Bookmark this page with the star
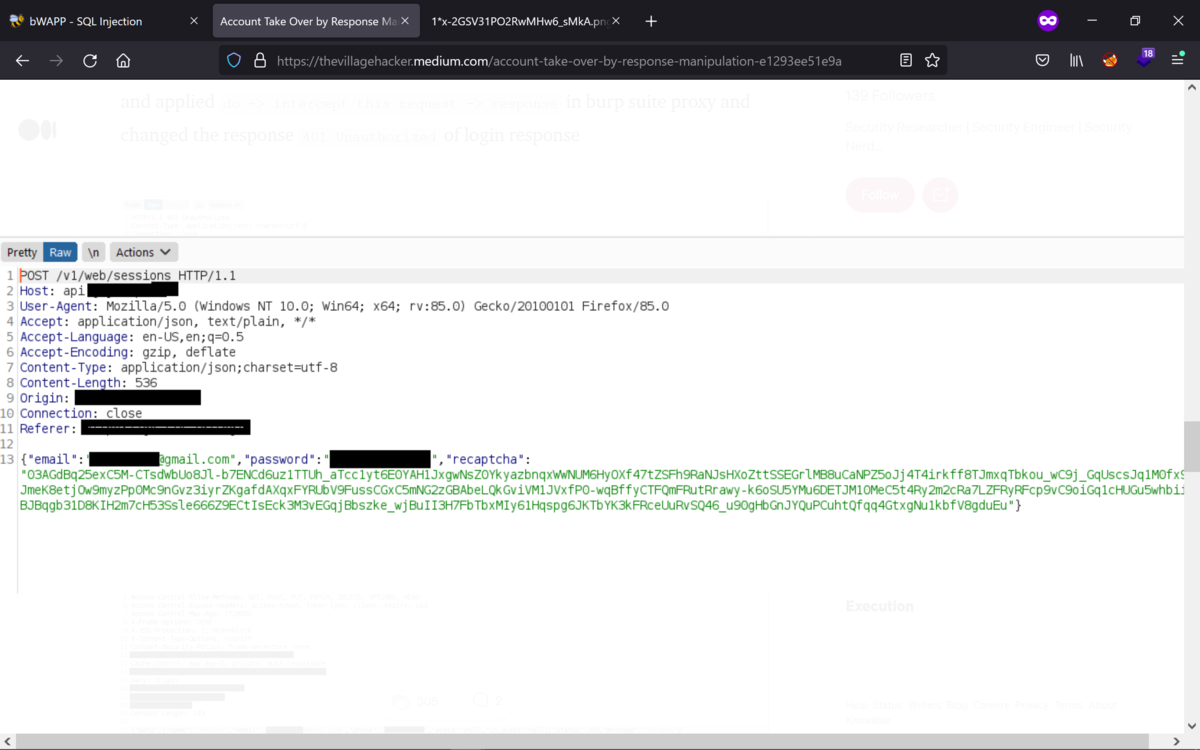This screenshot has width=1200, height=750. pos(932,61)
